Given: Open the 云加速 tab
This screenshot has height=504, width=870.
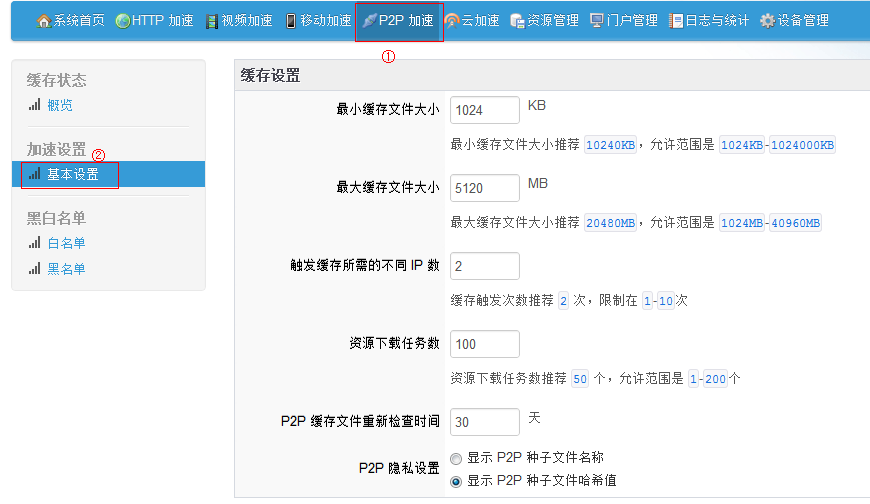Looking at the screenshot, I should tap(473, 21).
